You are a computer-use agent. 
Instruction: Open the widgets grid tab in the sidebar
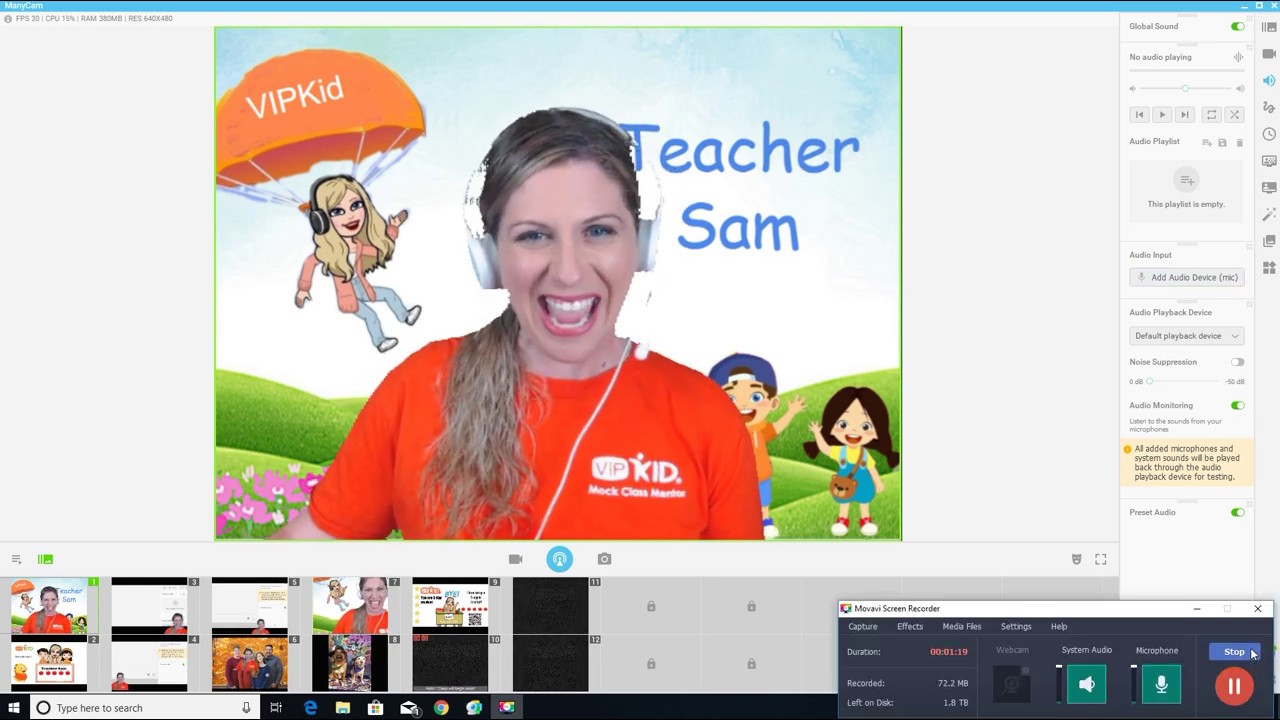[x=1269, y=268]
